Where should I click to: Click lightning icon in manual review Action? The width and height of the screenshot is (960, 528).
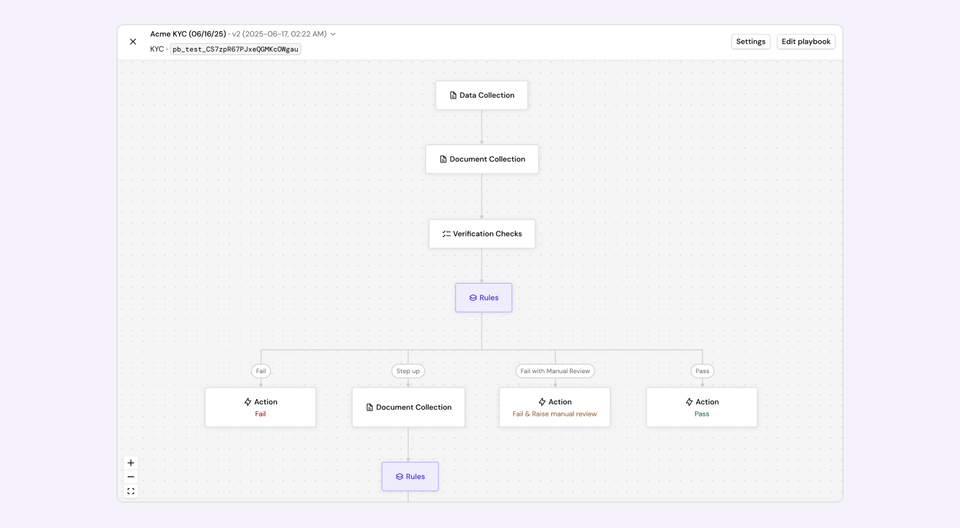542,402
